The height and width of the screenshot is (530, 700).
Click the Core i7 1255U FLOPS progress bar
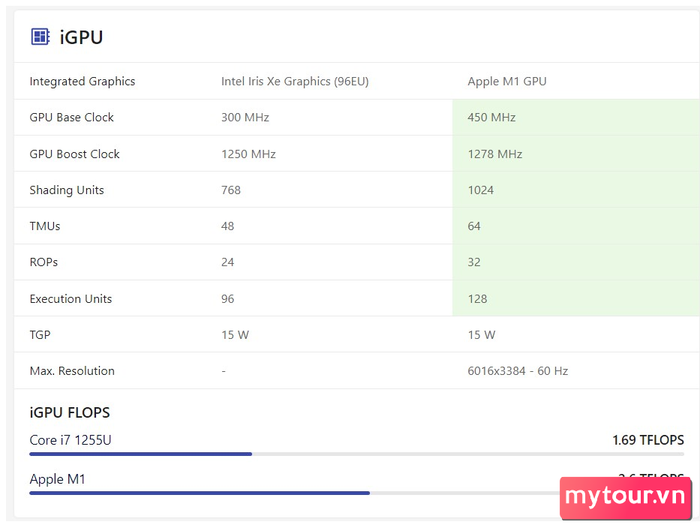(x=357, y=454)
